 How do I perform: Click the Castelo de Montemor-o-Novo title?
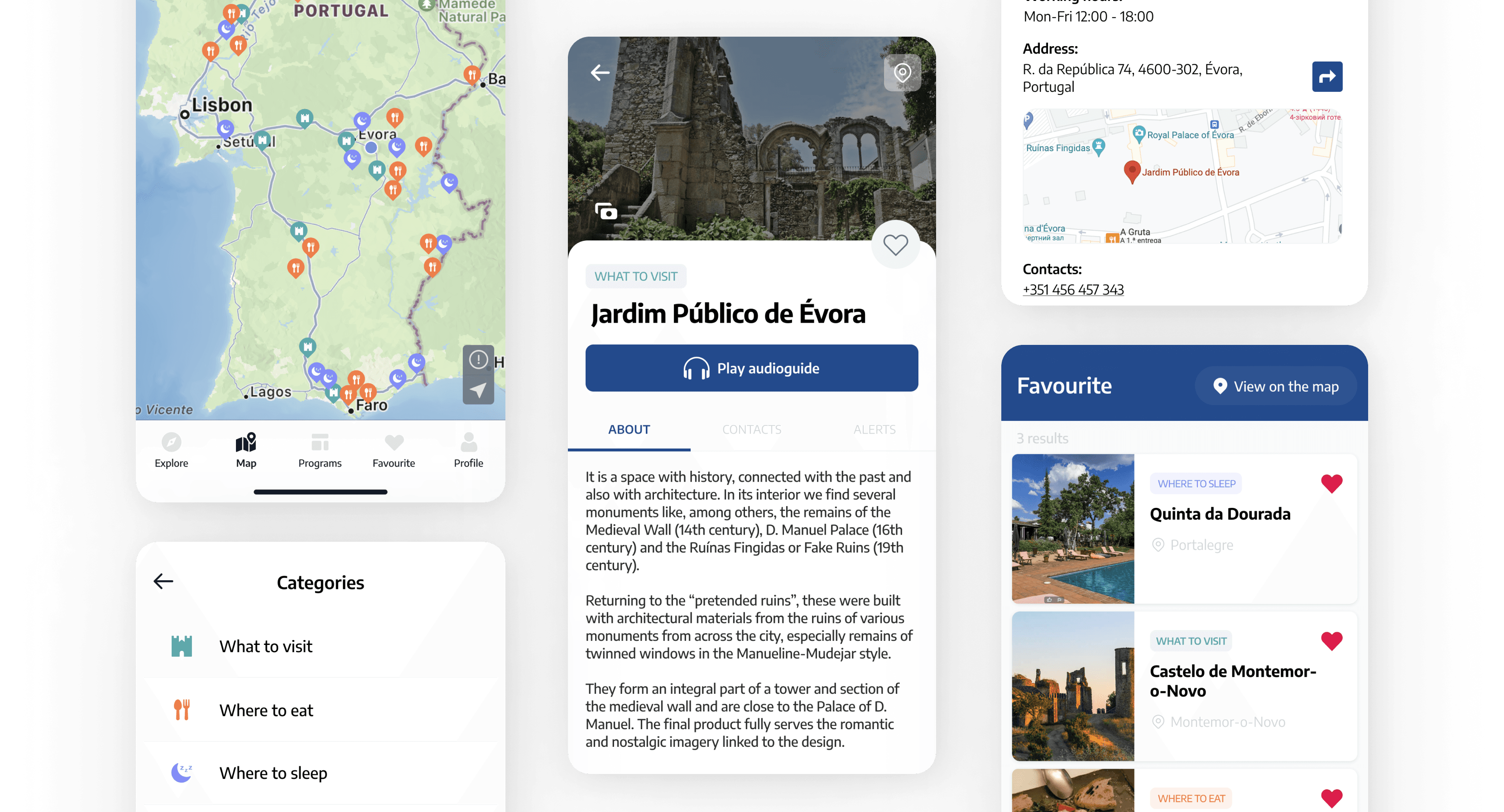point(1233,681)
